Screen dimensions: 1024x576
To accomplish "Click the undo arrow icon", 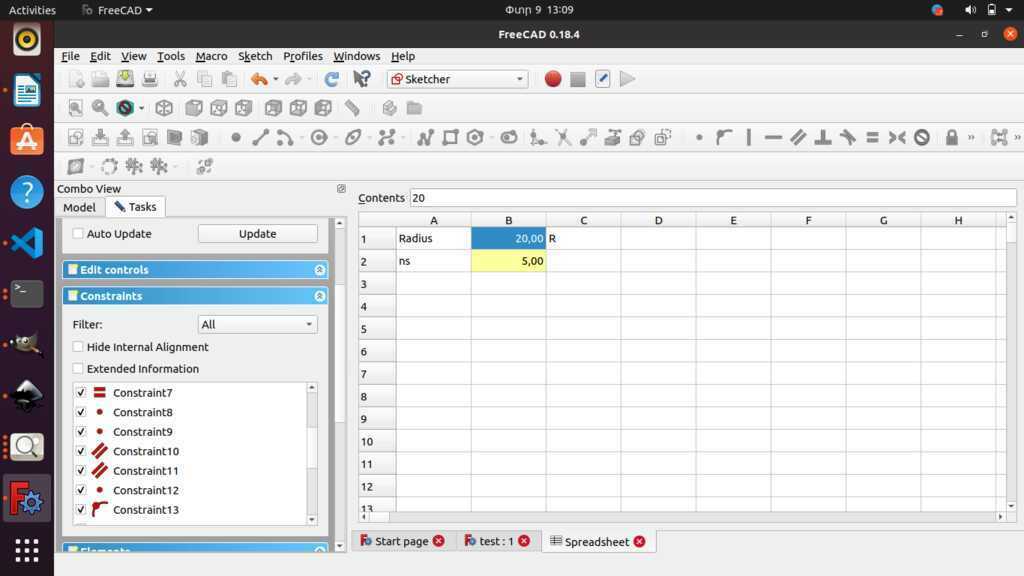I will point(259,79).
